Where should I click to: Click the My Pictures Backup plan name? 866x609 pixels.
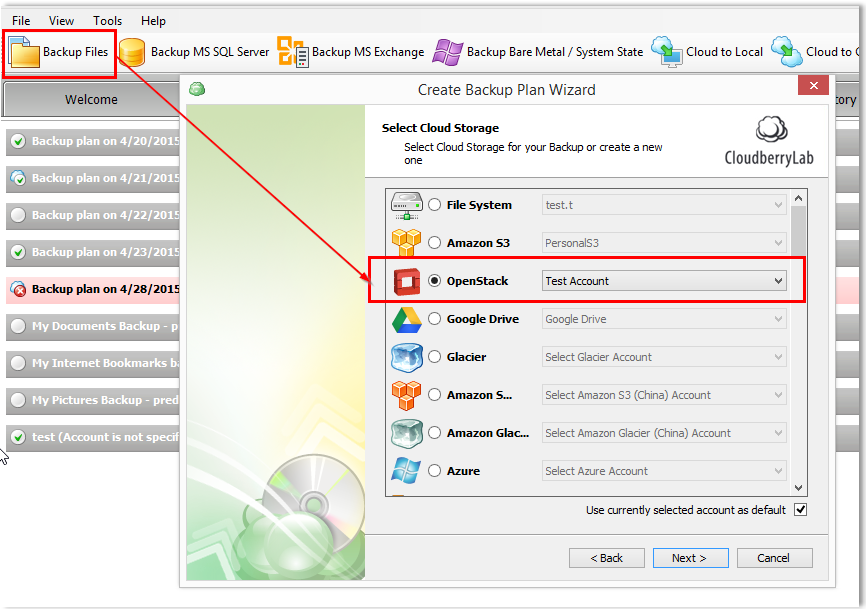pos(105,400)
